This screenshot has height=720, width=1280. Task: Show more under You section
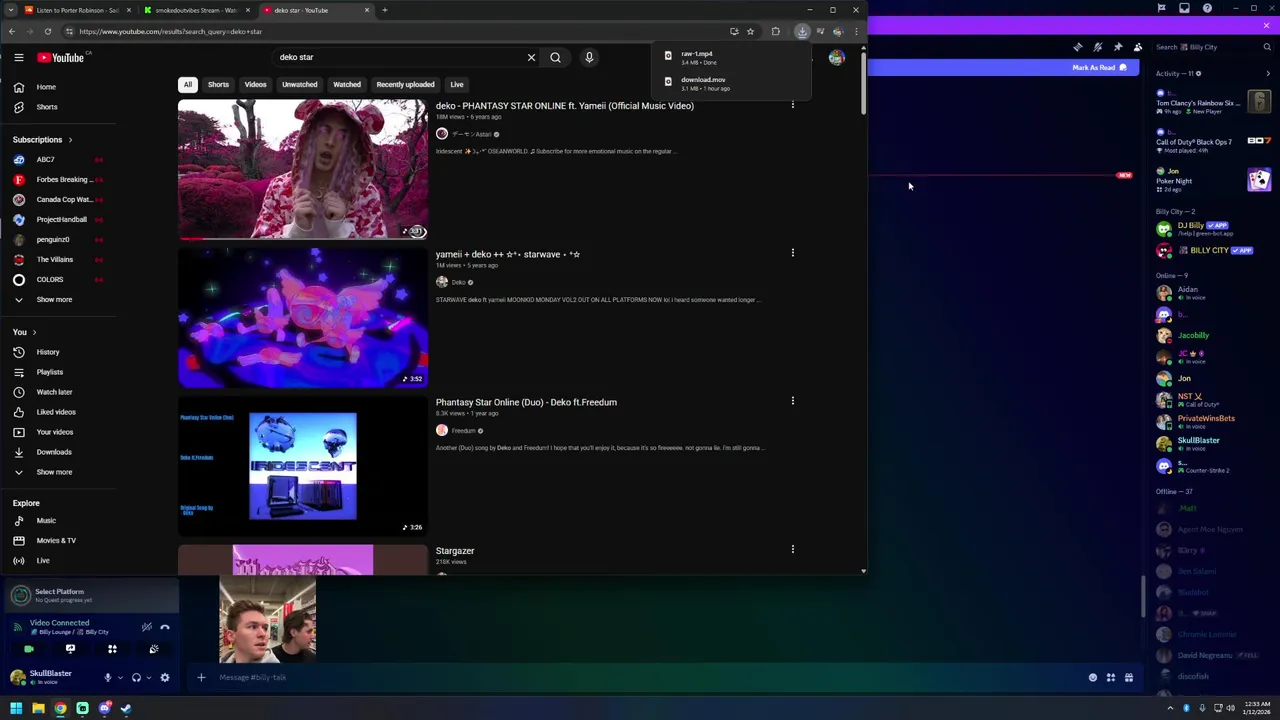[54, 472]
